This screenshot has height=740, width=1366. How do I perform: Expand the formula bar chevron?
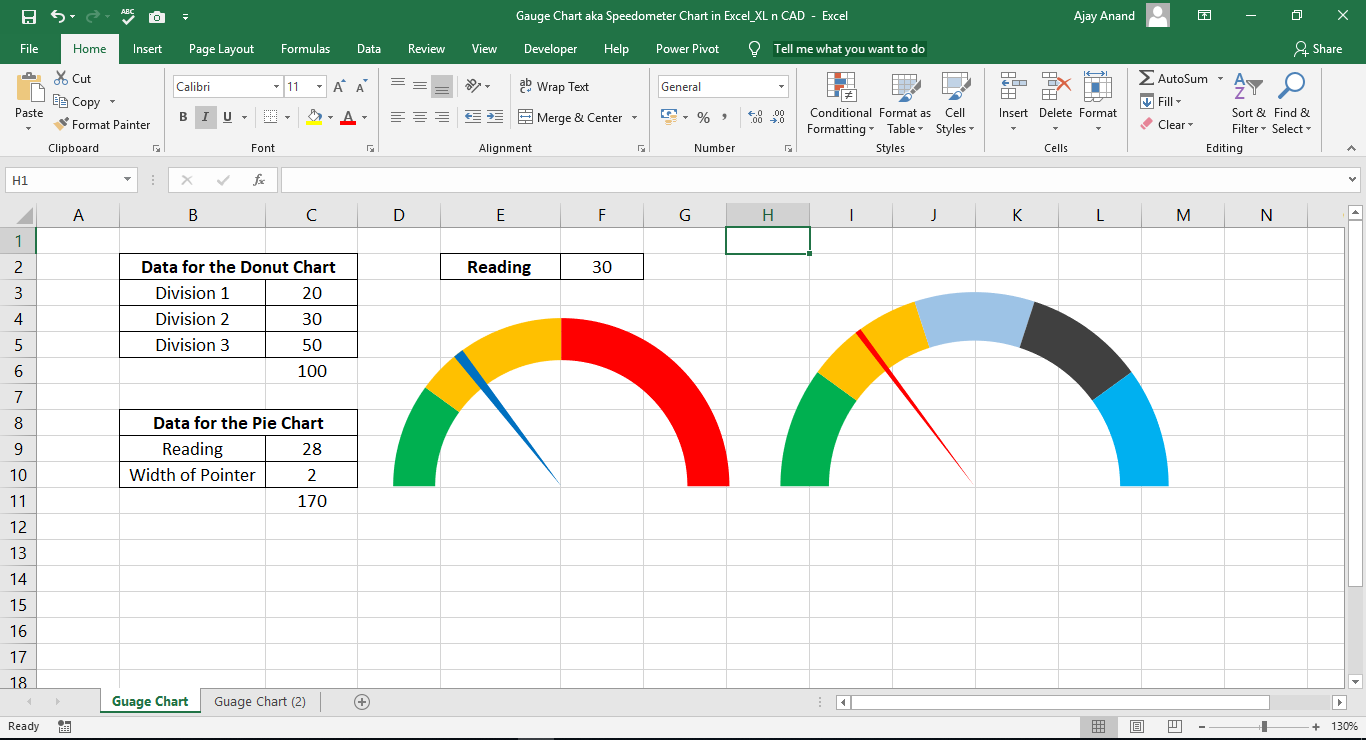1353,180
